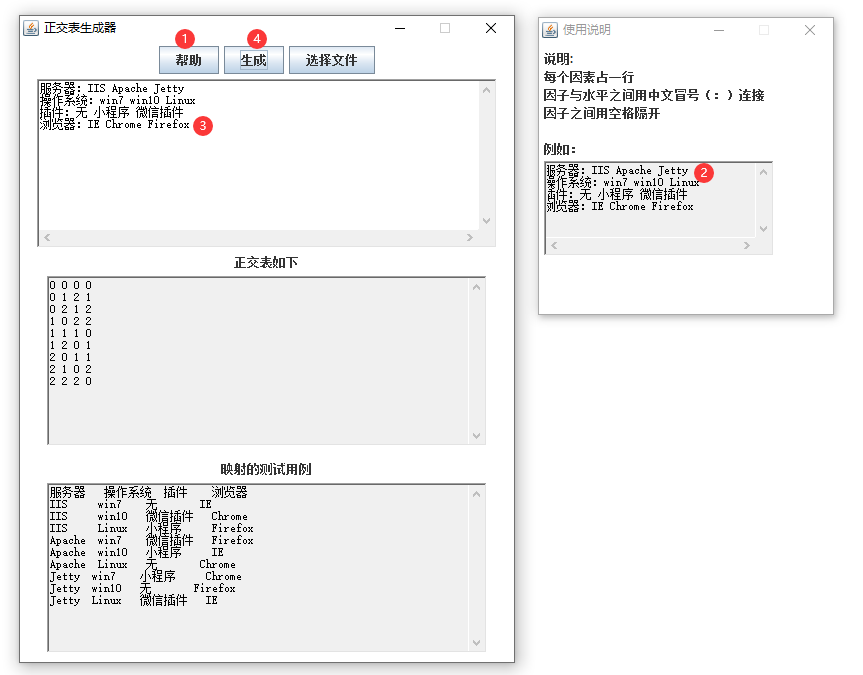Open the 选择文件 file chooser button

[x=331, y=60]
